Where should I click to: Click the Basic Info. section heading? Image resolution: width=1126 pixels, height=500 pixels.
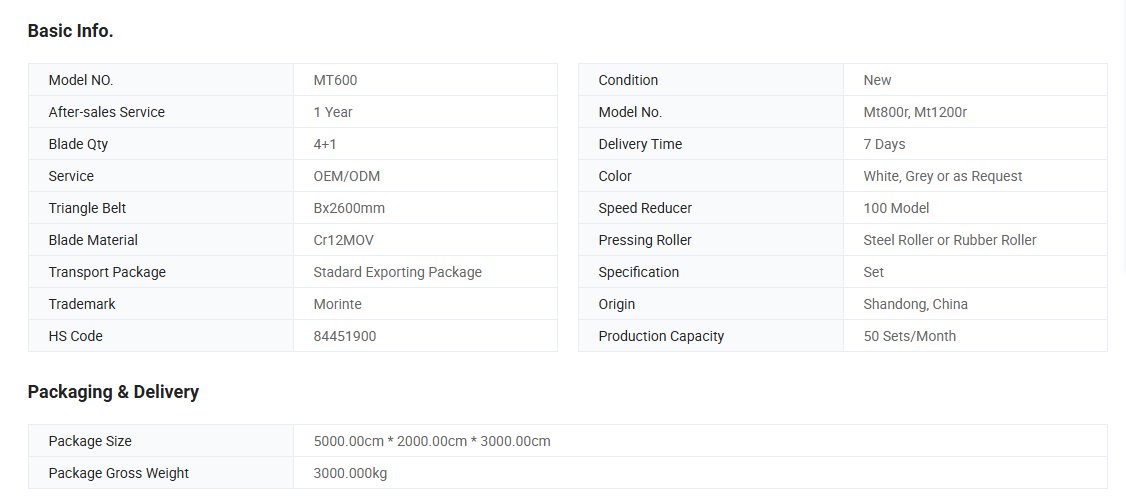(x=70, y=31)
